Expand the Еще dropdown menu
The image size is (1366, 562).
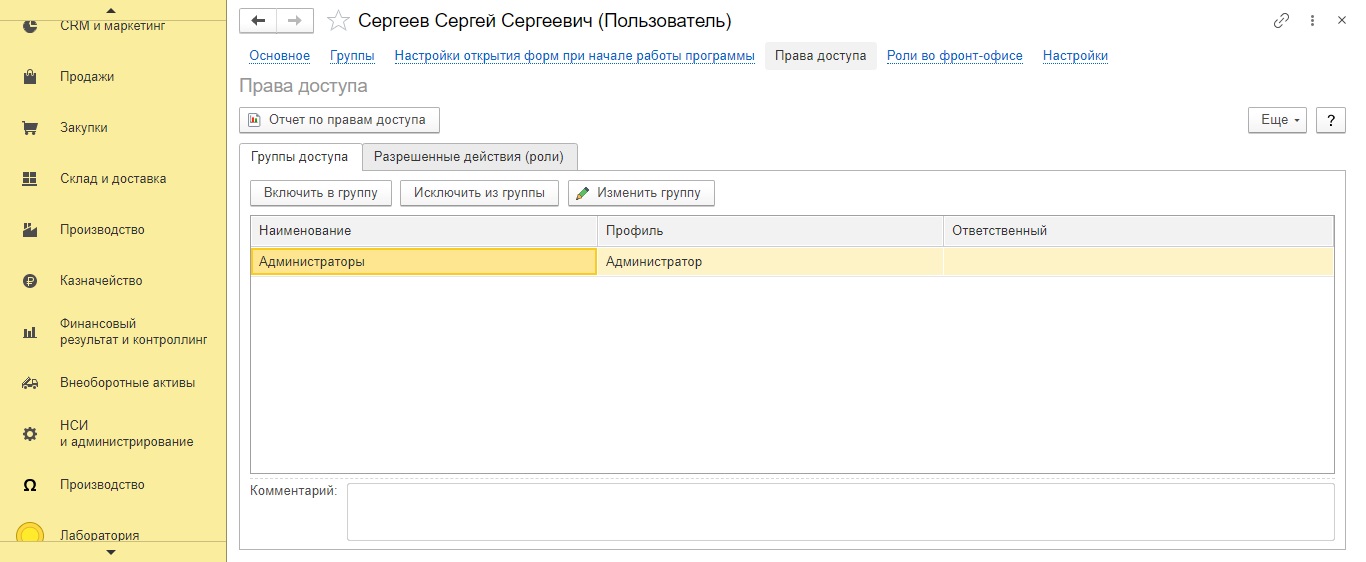point(1277,120)
